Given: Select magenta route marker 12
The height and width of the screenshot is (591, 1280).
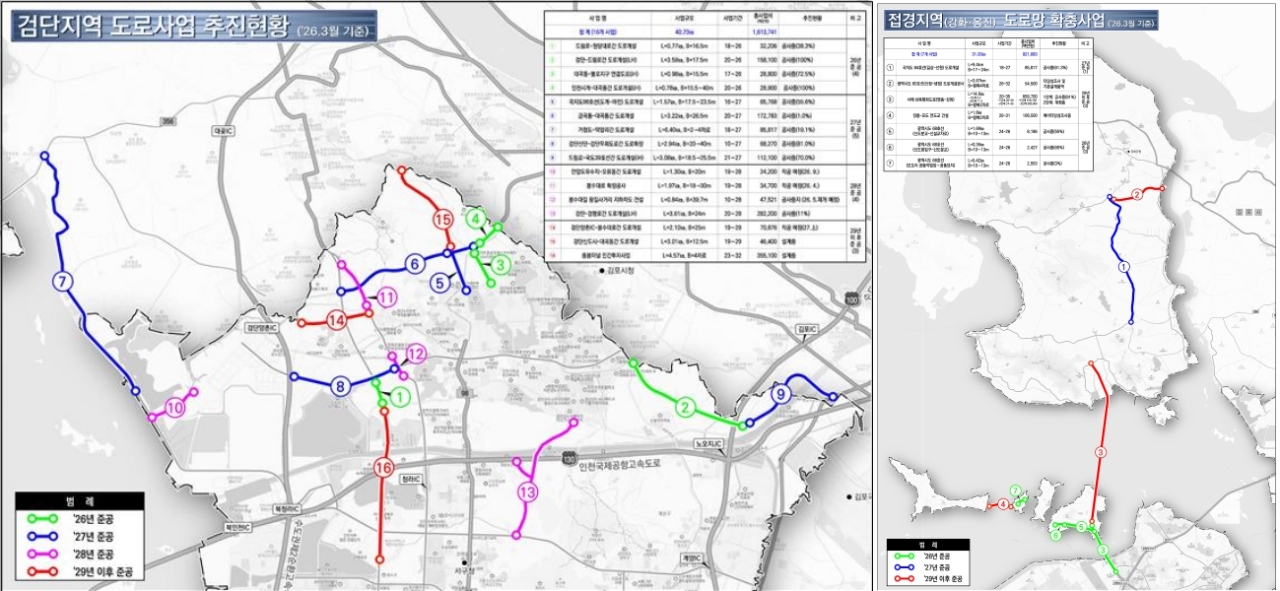Looking at the screenshot, I should pos(416,353).
